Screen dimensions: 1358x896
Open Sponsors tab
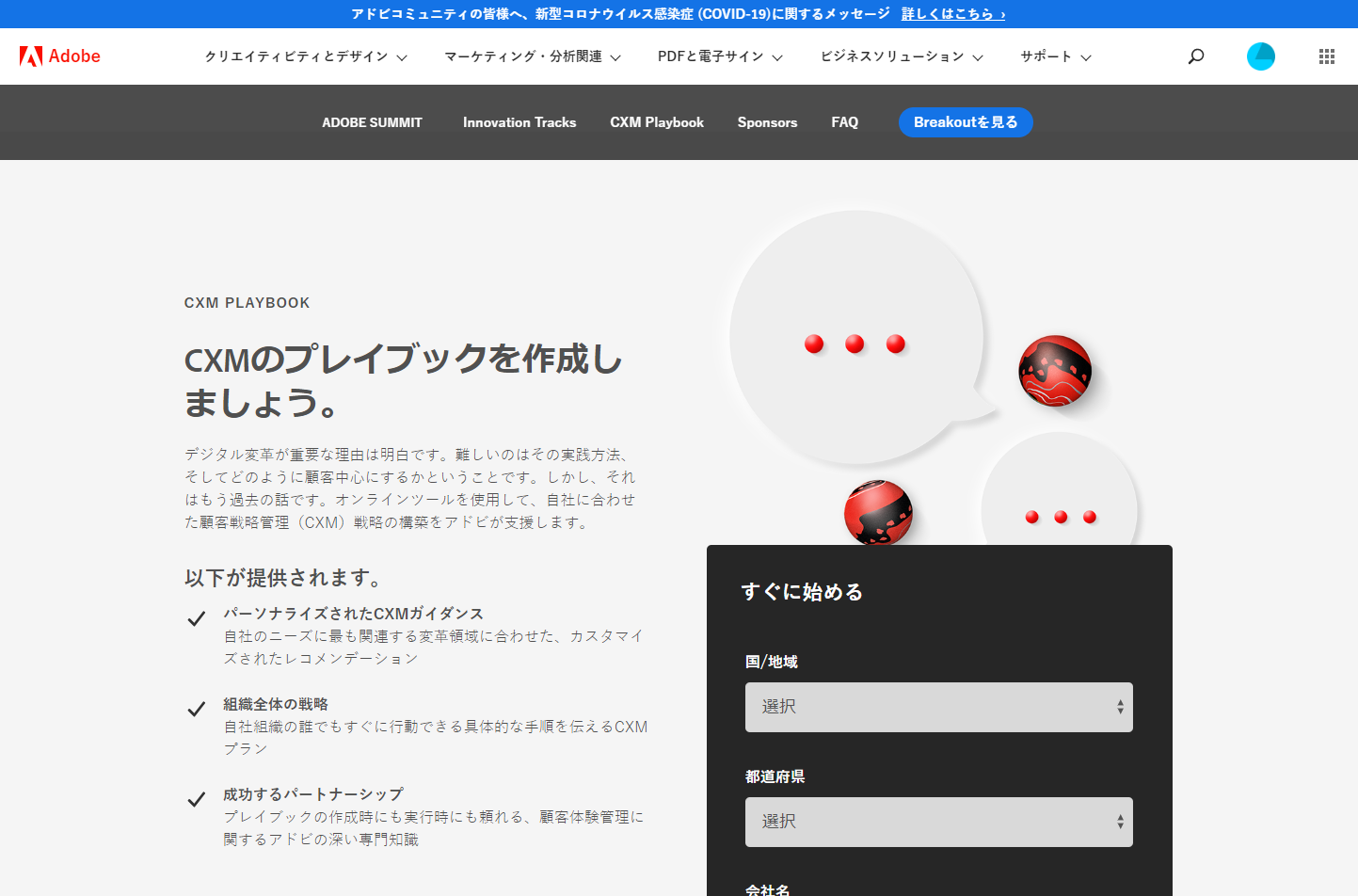(x=767, y=122)
